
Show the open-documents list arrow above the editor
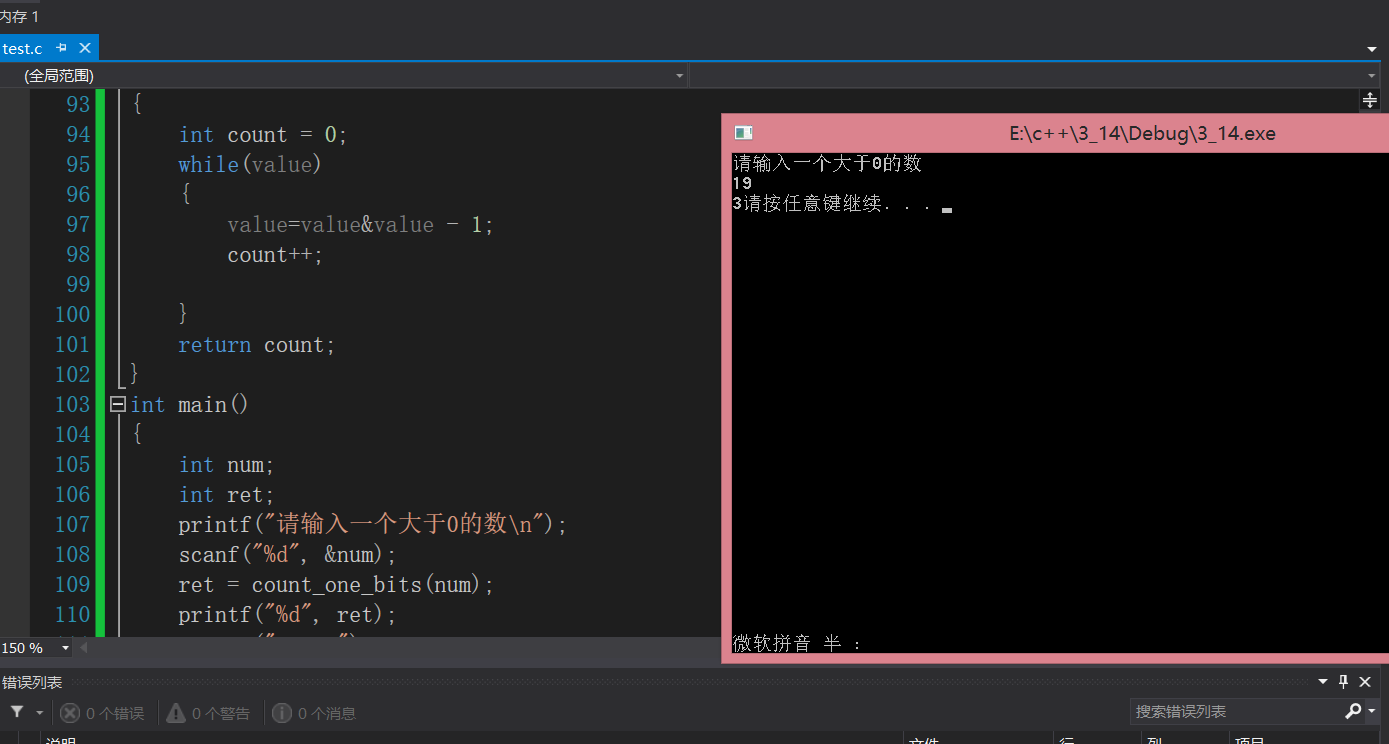tap(1372, 49)
